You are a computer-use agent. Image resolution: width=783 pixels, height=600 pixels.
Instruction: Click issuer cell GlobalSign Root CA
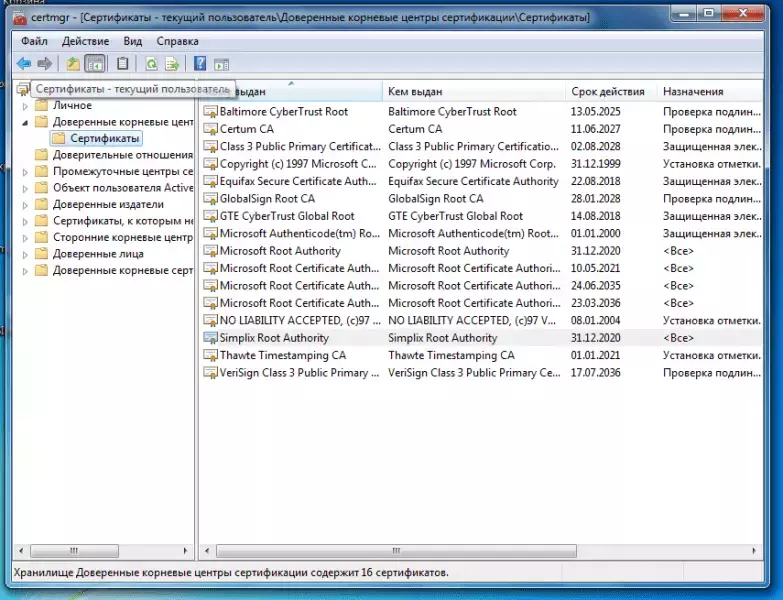point(435,199)
